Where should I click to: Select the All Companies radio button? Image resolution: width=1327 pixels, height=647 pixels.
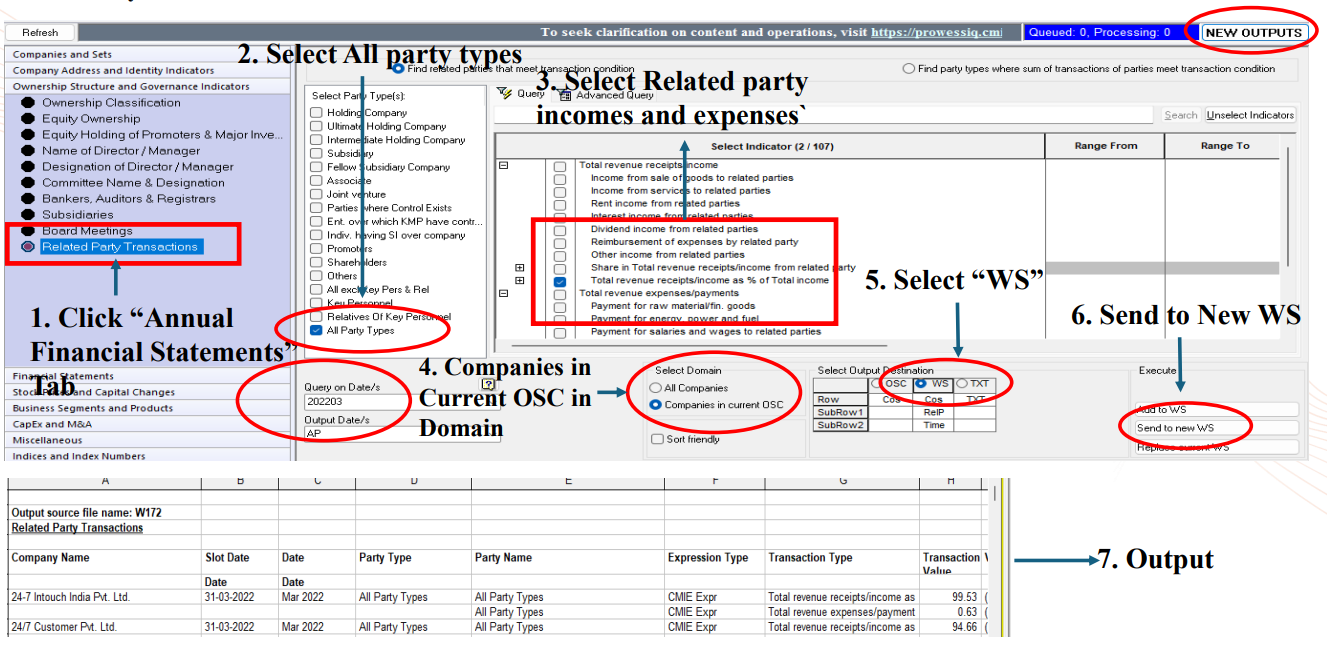tap(656, 388)
